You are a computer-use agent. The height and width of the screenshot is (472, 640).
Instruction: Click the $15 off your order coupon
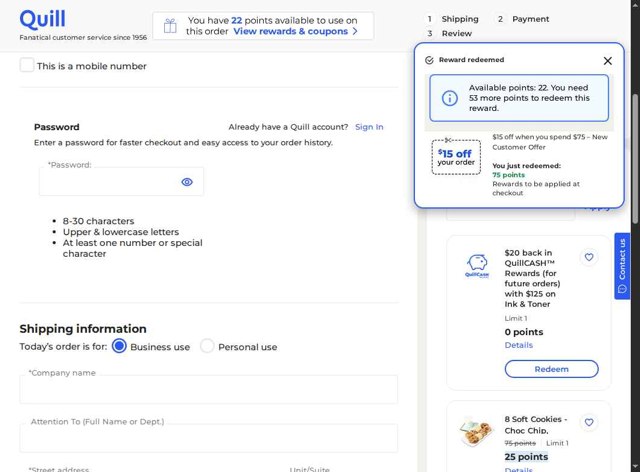pos(456,157)
